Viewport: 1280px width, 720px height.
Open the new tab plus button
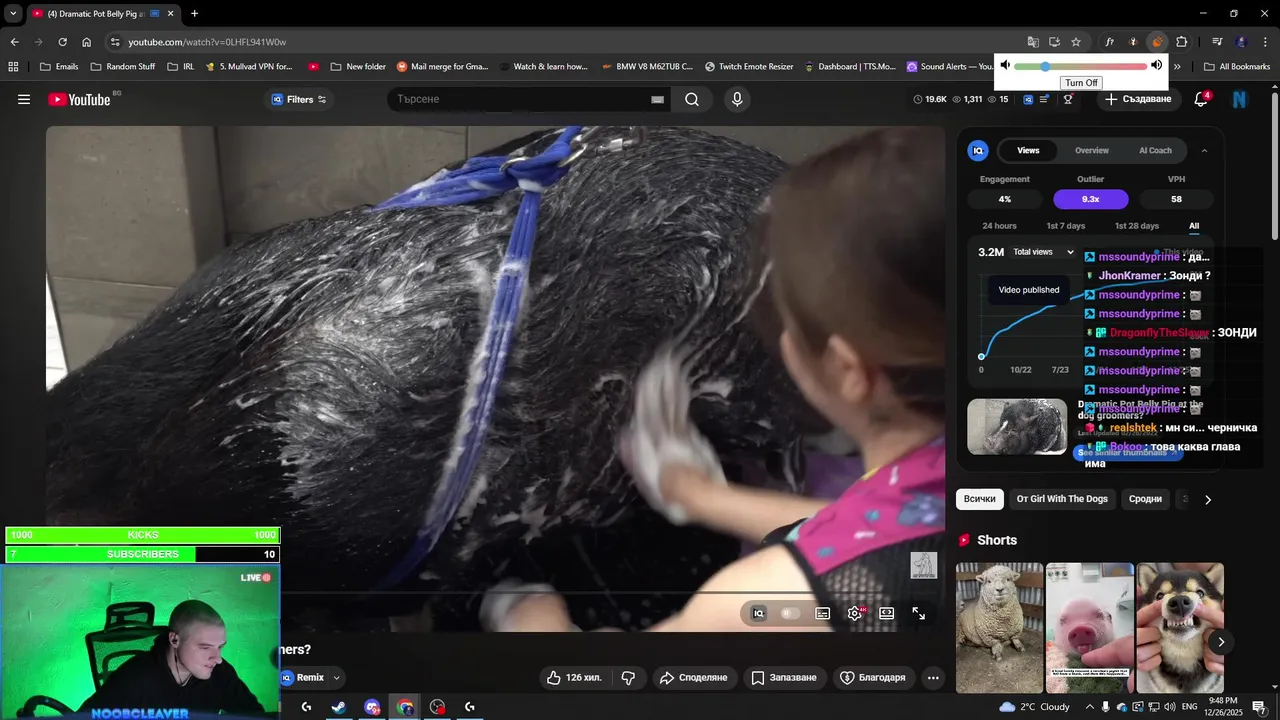pyautogui.click(x=194, y=14)
